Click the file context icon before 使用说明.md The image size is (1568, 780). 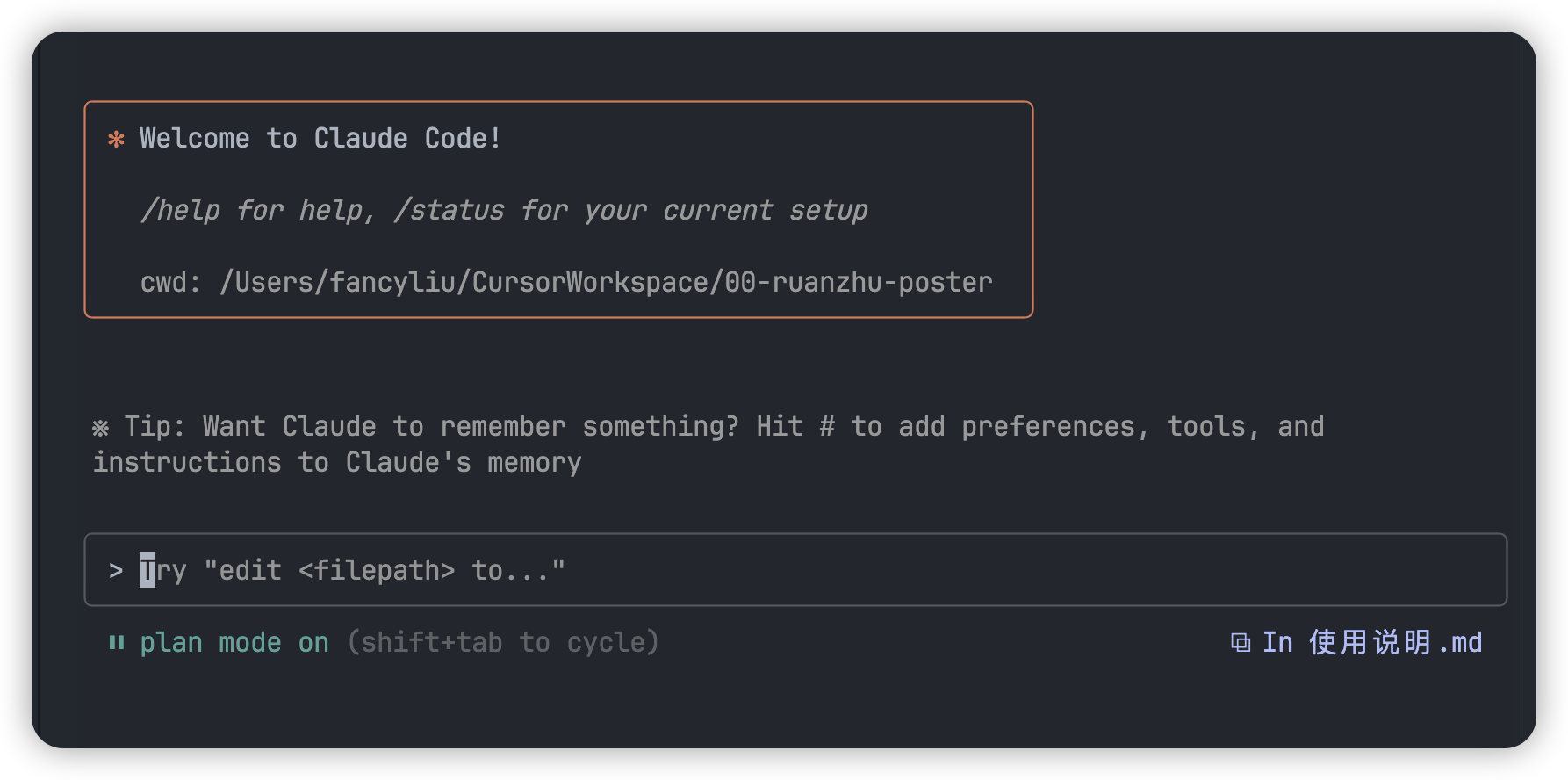[x=1240, y=643]
